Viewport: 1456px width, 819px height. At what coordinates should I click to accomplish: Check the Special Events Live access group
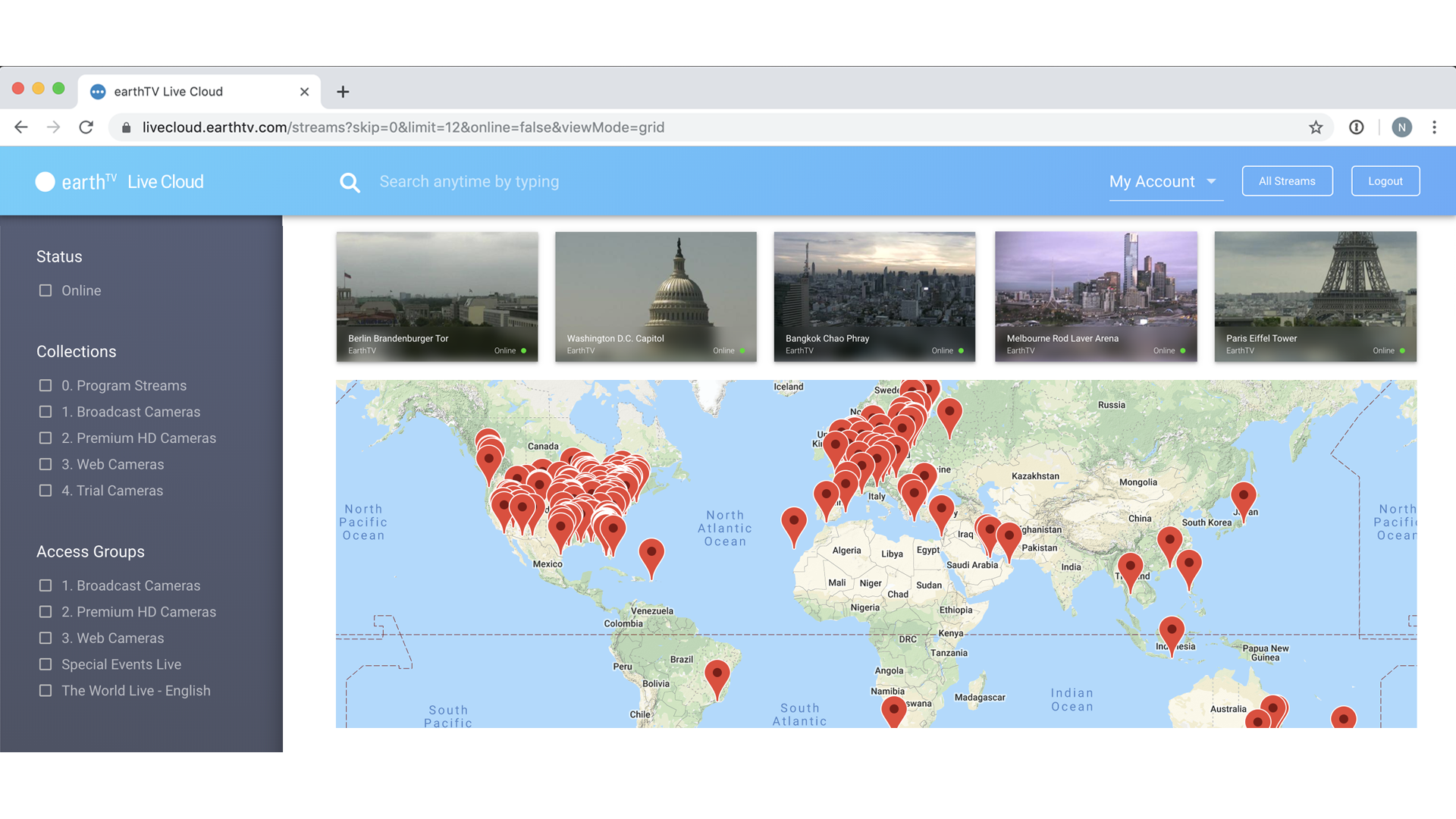click(x=45, y=664)
